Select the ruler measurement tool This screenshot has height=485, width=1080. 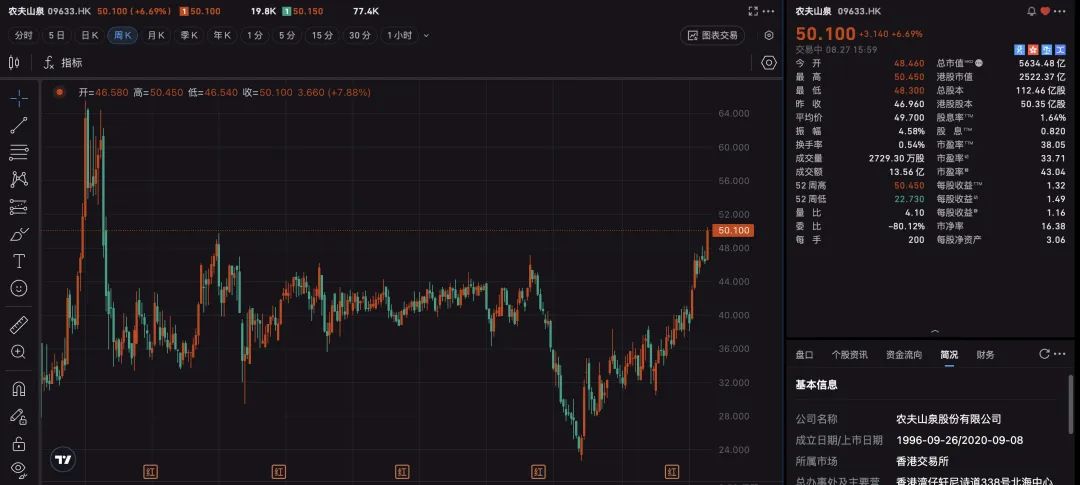[x=18, y=325]
